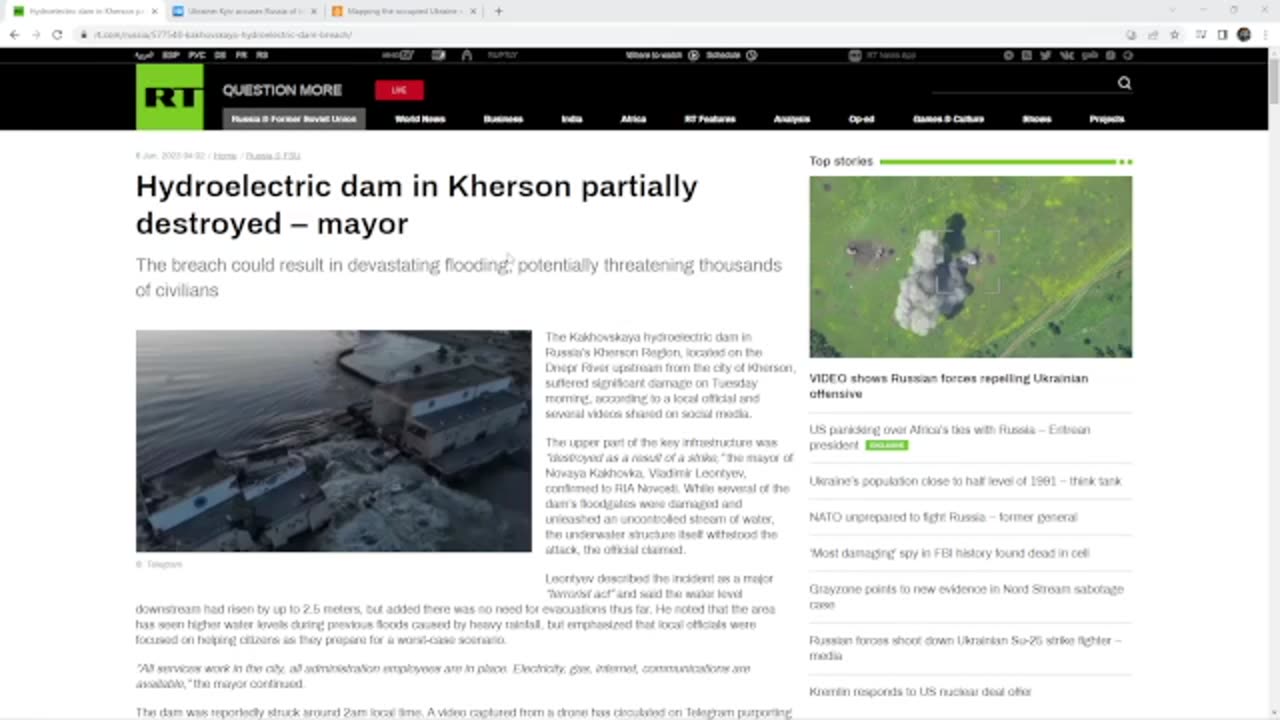Reload the page with refresh icon

tap(57, 34)
